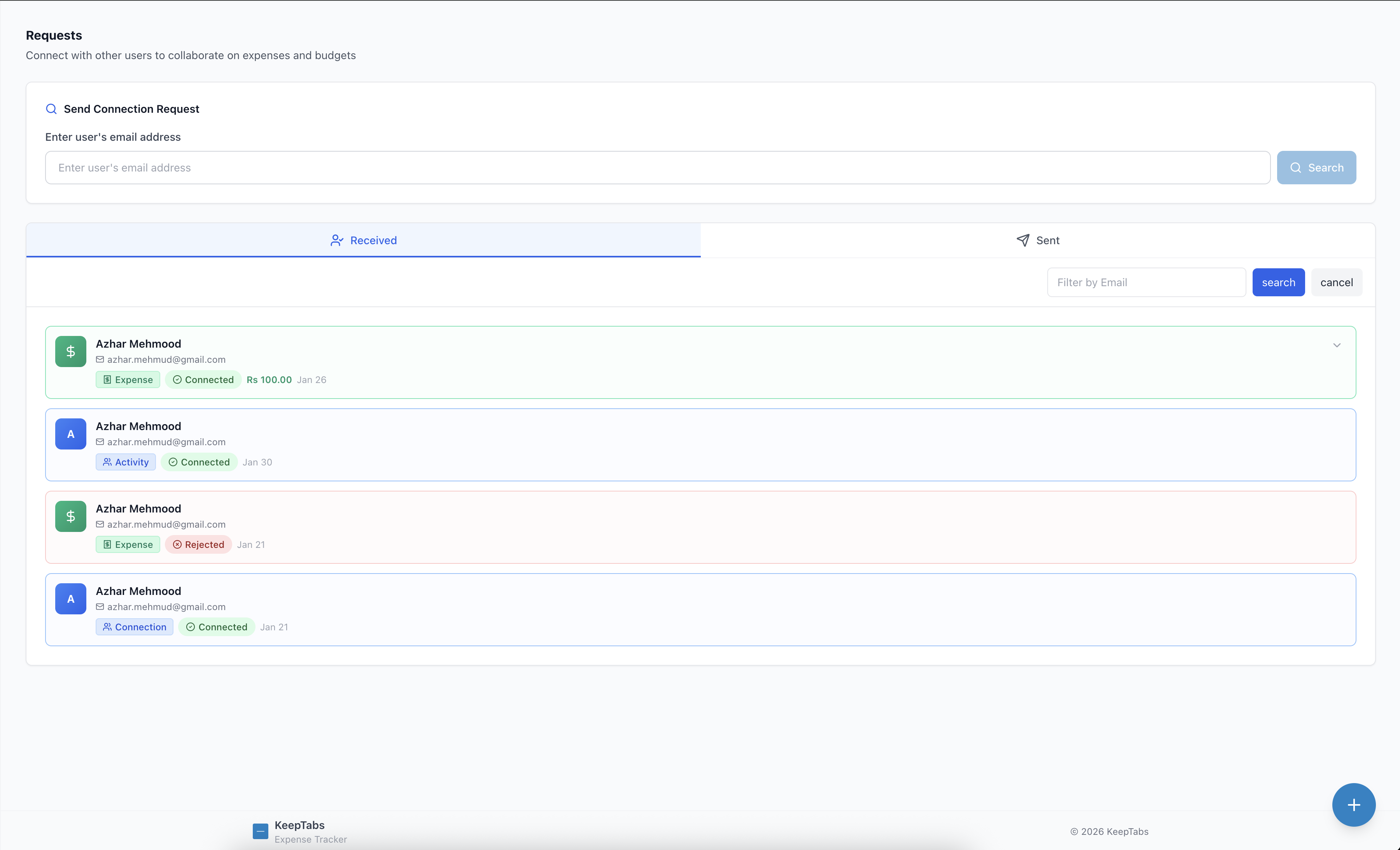The width and height of the screenshot is (1400, 850).
Task: Click the dollar icon on the rejected expense card
Action: (70, 516)
